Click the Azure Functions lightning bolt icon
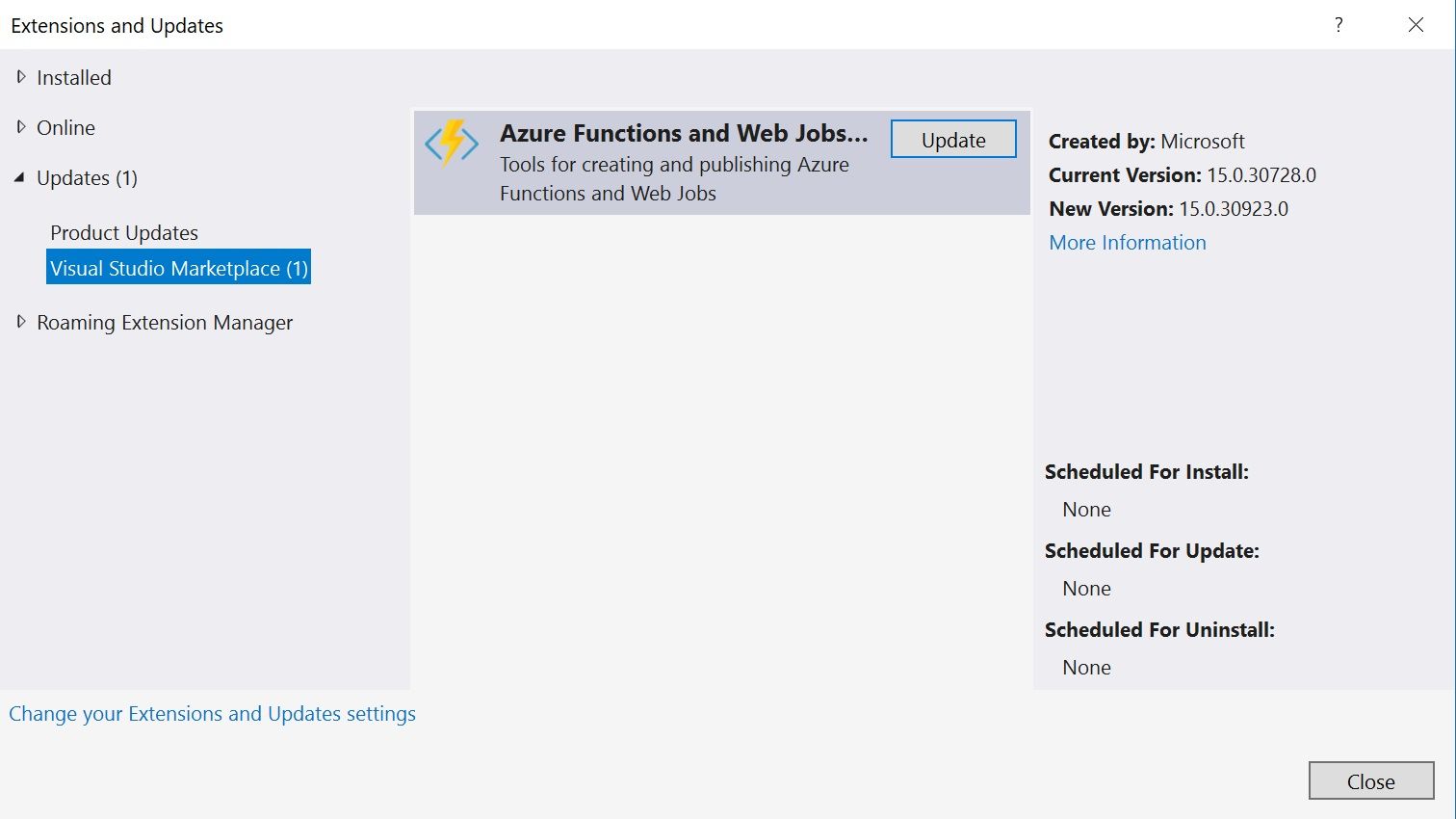The height and width of the screenshot is (819, 1456). point(451,144)
